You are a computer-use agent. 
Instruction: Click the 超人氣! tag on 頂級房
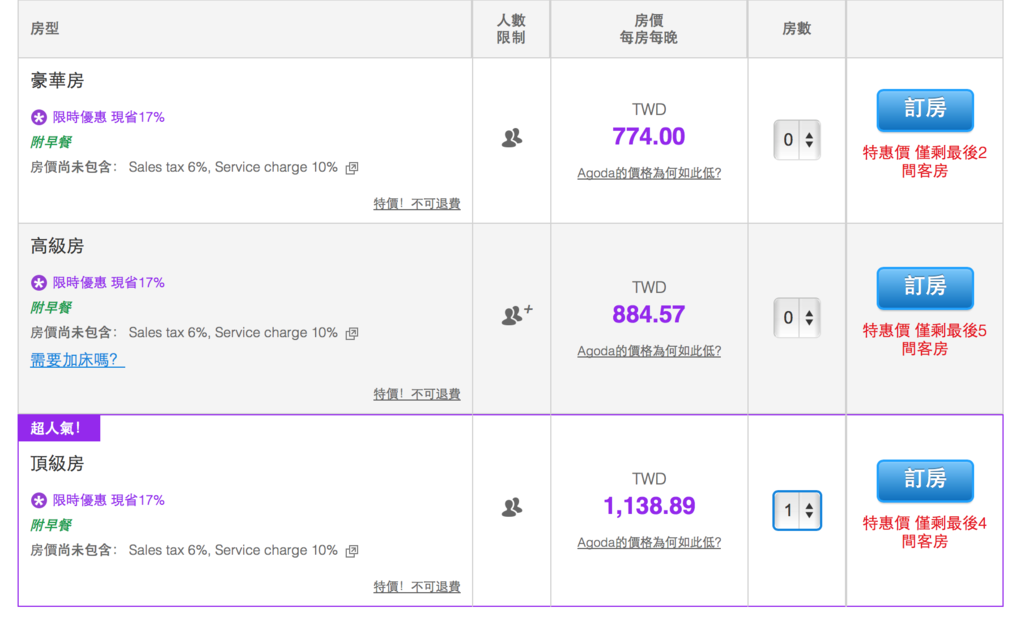point(59,429)
